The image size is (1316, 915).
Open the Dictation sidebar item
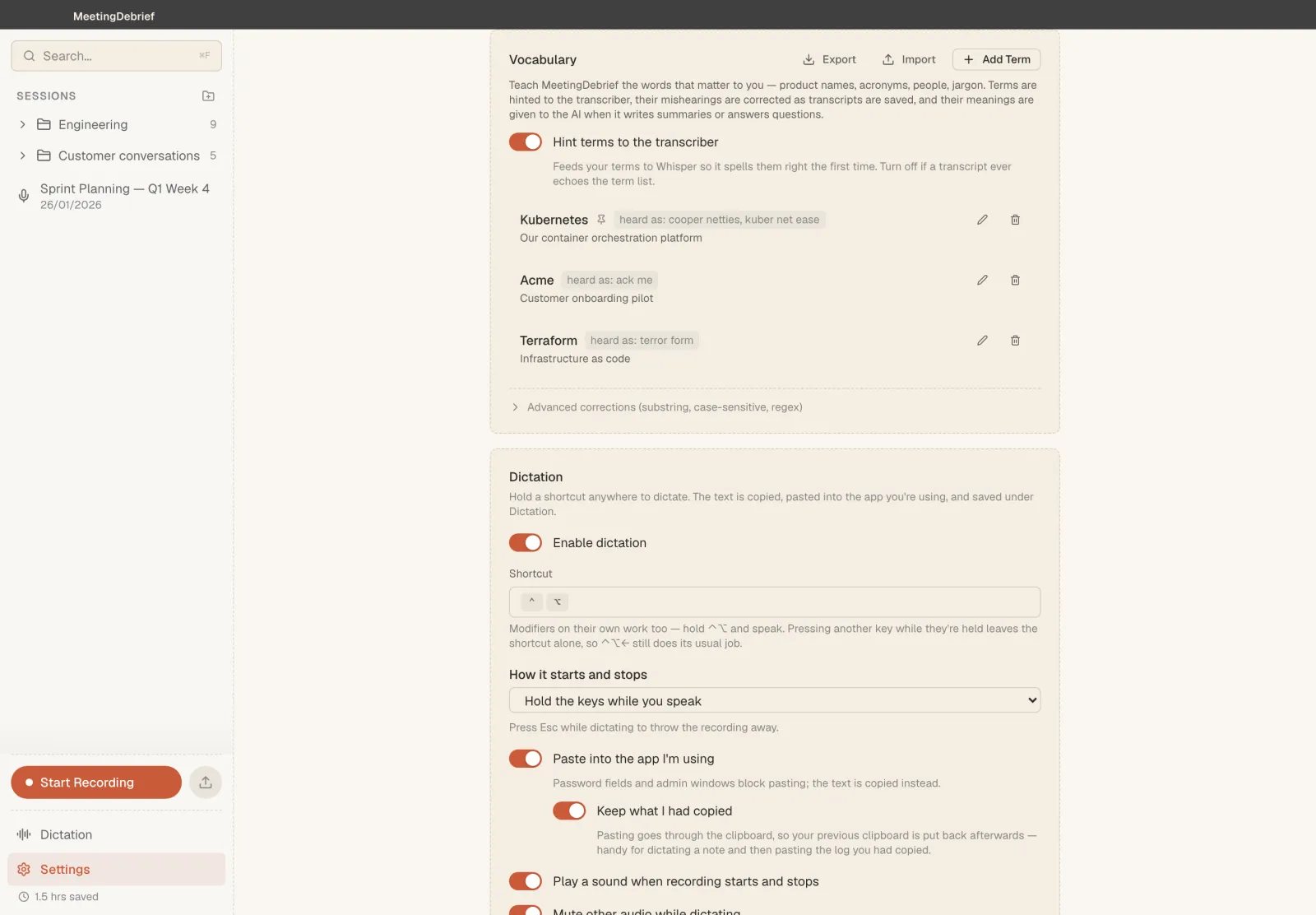coord(116,834)
